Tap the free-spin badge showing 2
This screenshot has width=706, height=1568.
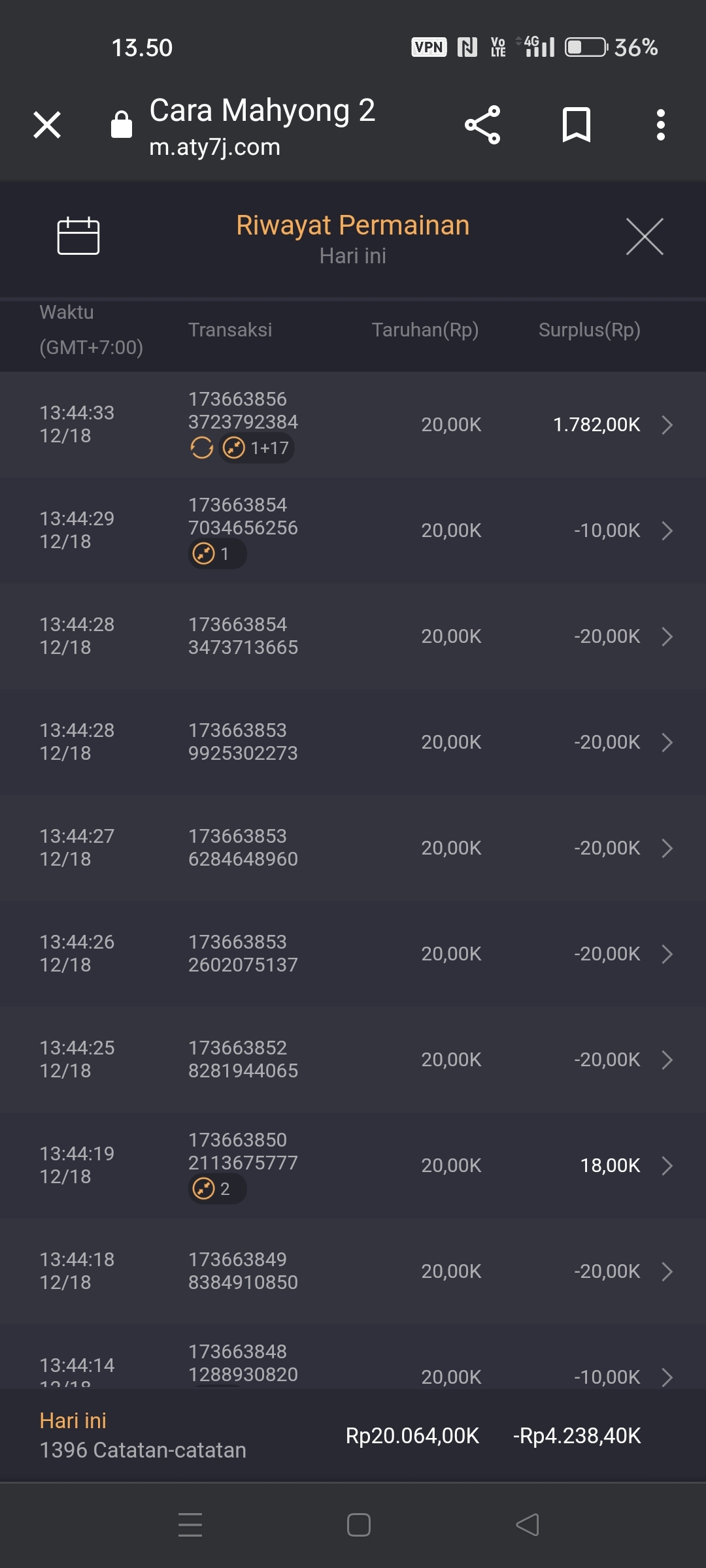coord(217,1188)
